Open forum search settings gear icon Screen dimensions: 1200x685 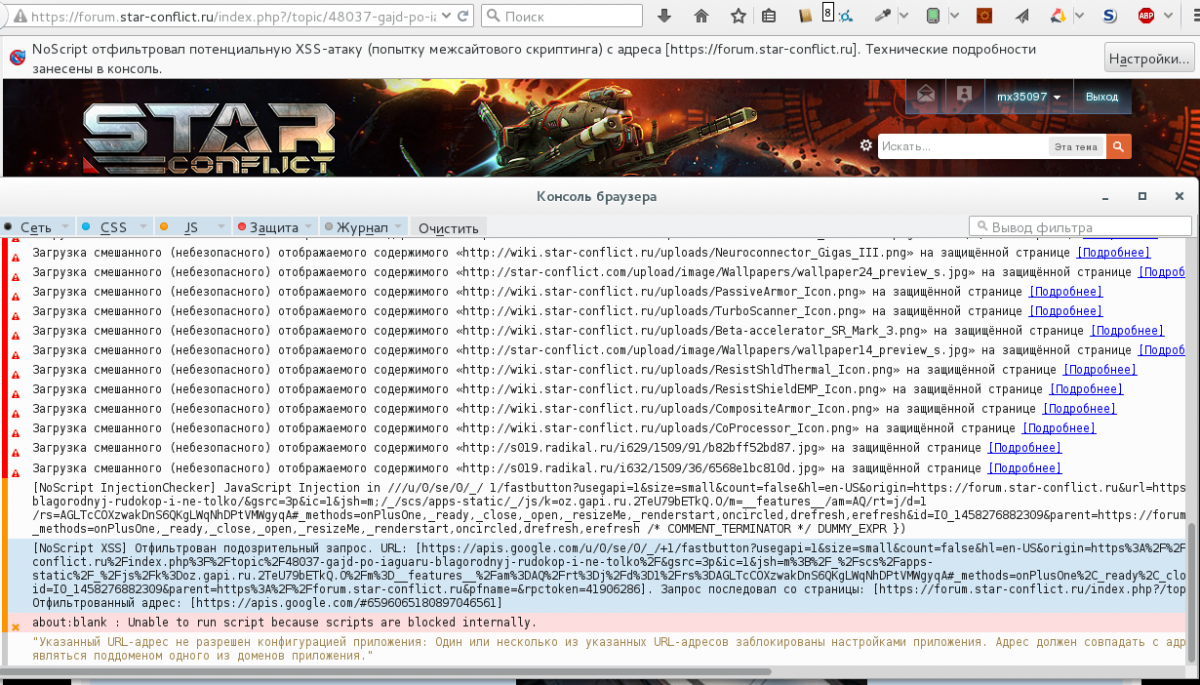point(866,146)
